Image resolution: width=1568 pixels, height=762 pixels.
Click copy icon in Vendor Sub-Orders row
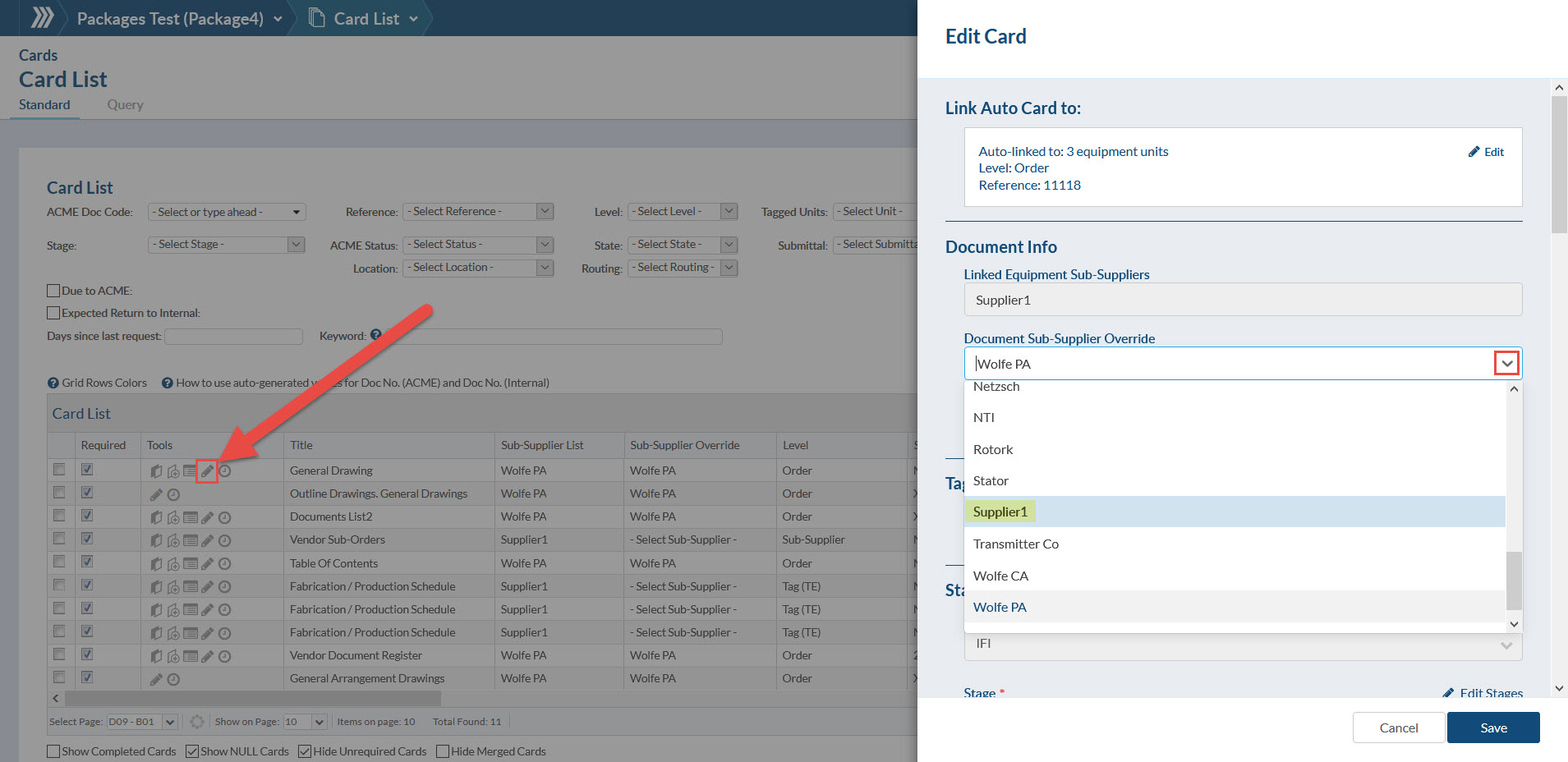point(156,540)
